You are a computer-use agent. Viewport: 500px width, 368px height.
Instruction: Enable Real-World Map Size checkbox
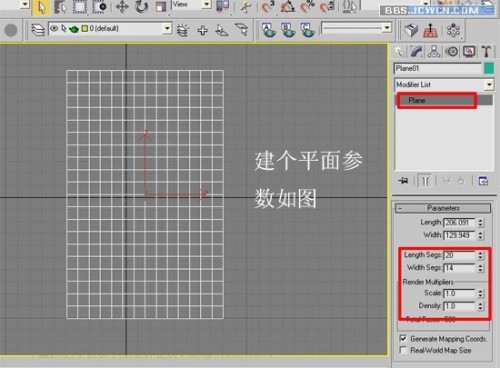[403, 350]
